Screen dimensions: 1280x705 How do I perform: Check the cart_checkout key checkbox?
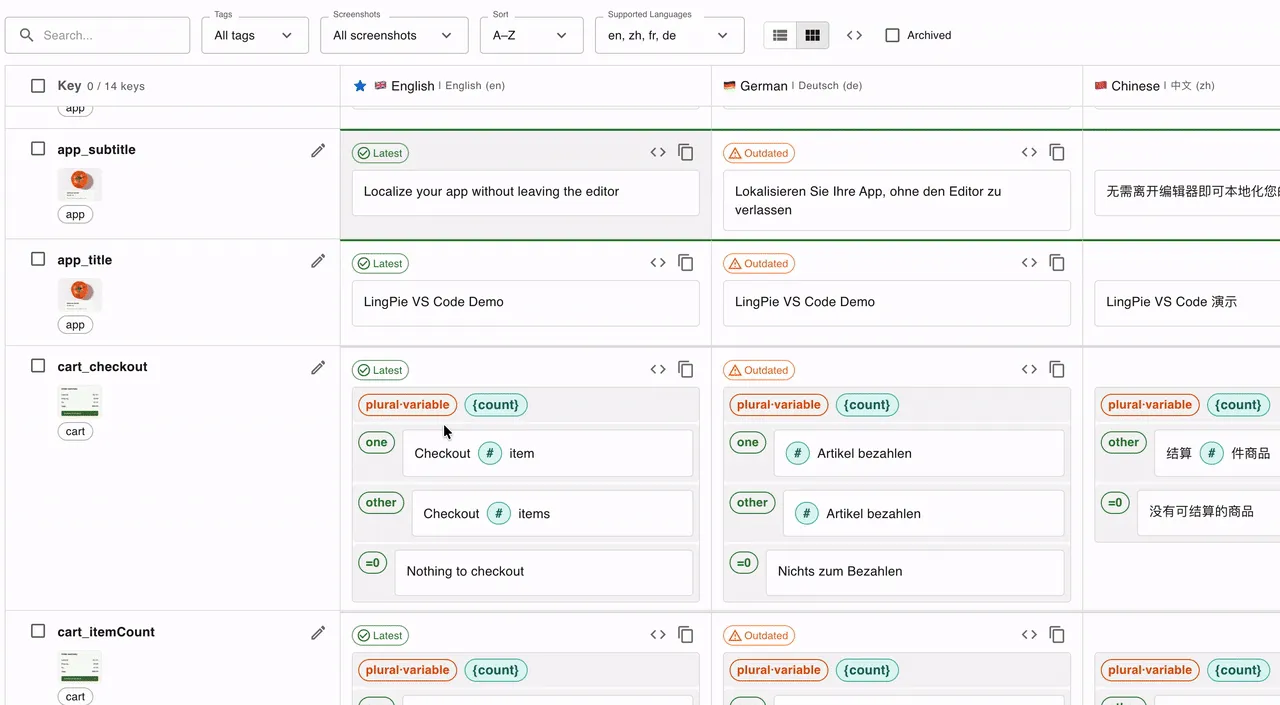click(38, 366)
